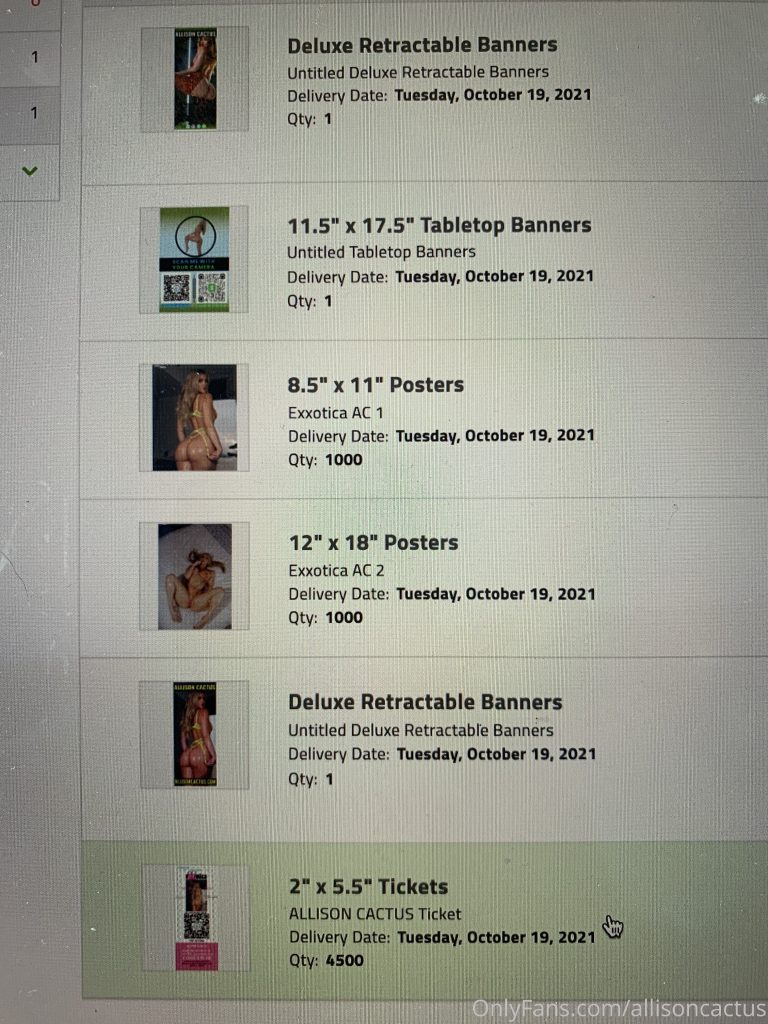Select the Untitled Tabletop Banners job name
This screenshot has height=1024, width=768.
coord(381,252)
